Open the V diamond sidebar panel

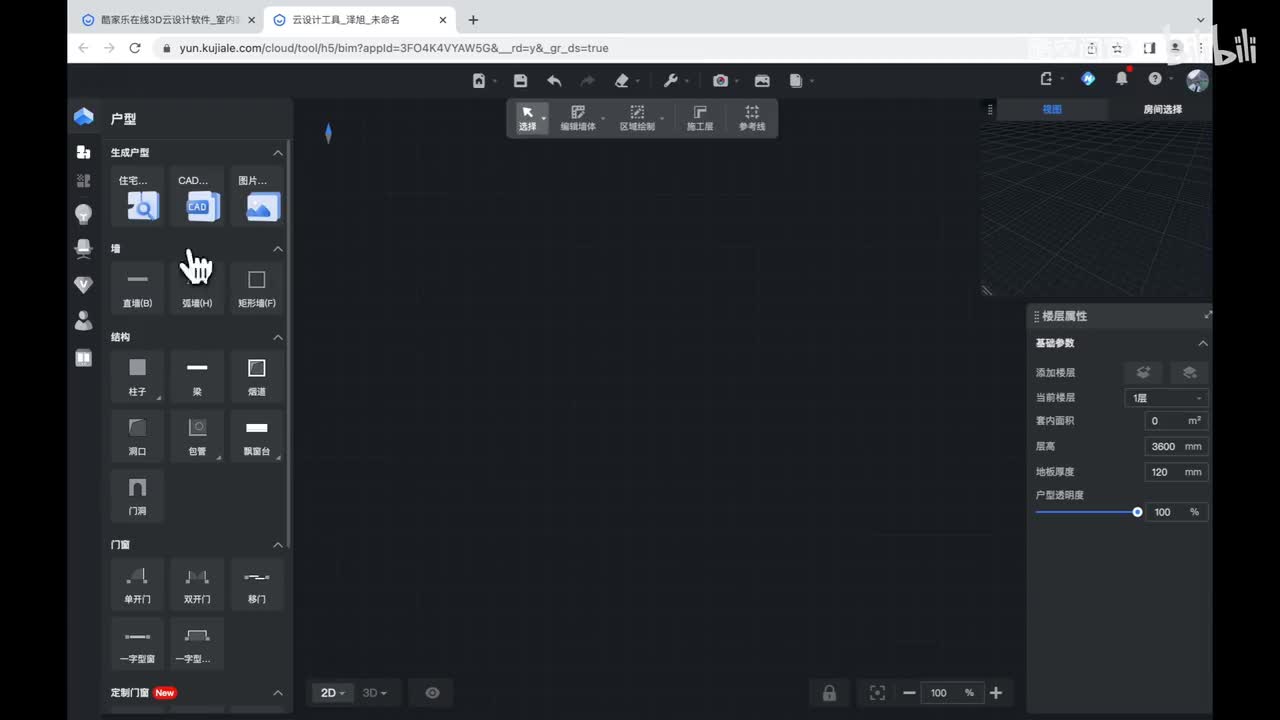click(84, 285)
